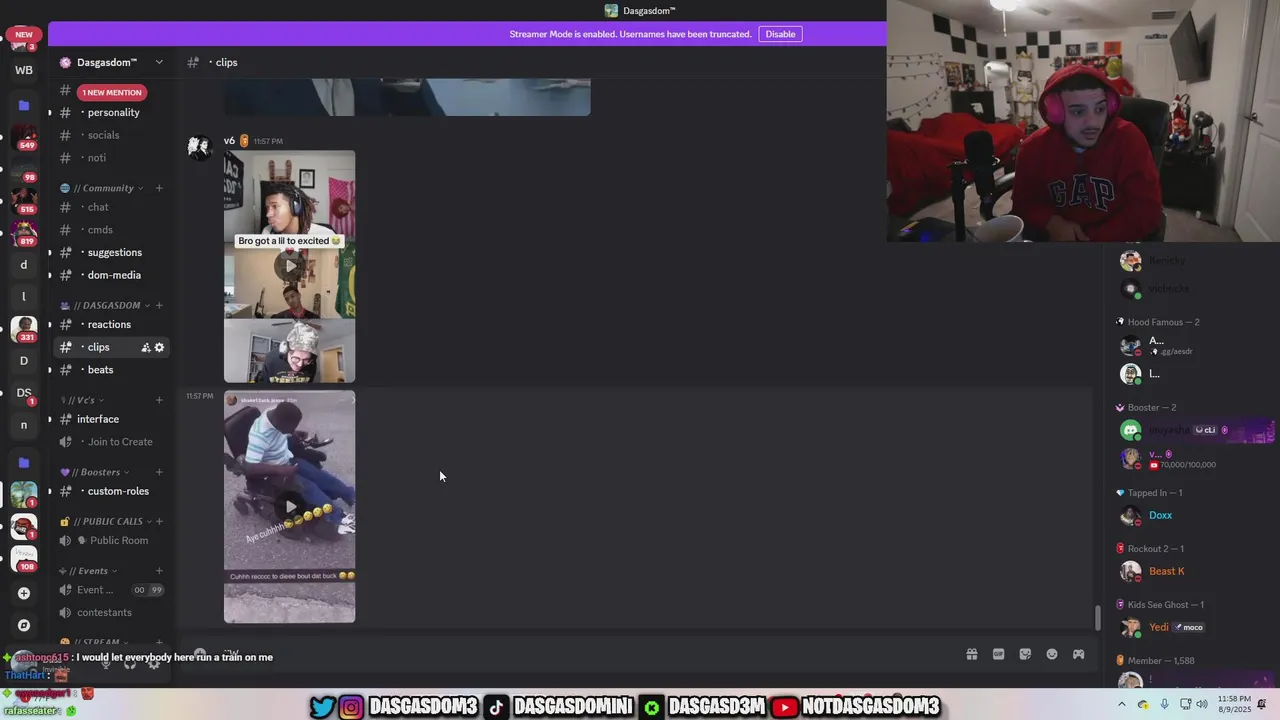Create invite for clips channel
The width and height of the screenshot is (1280, 720).
point(145,347)
